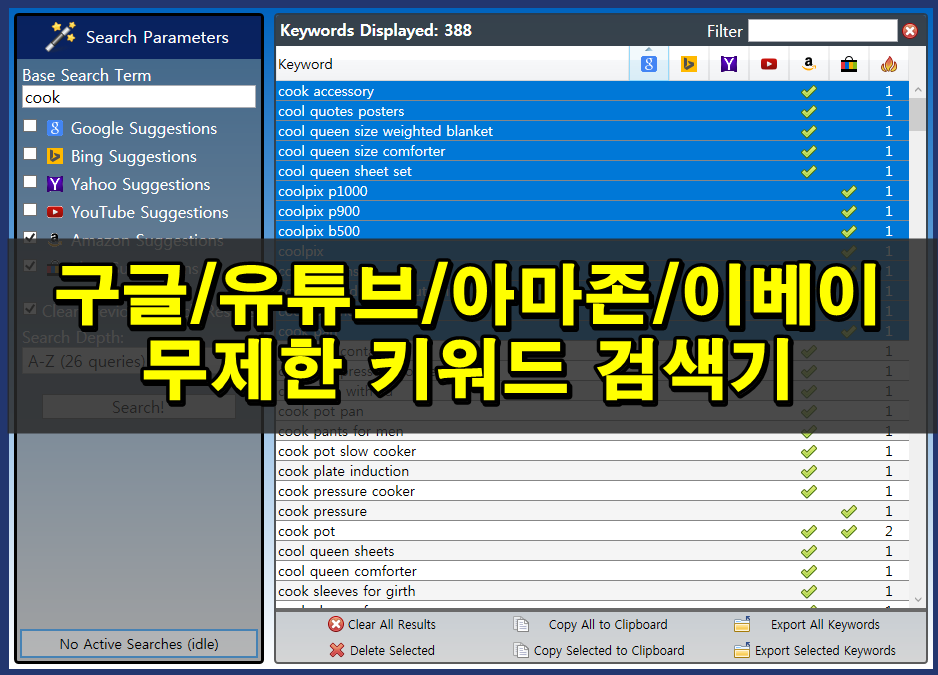
Task: Select row 'cook plate induction'
Action: pos(592,471)
